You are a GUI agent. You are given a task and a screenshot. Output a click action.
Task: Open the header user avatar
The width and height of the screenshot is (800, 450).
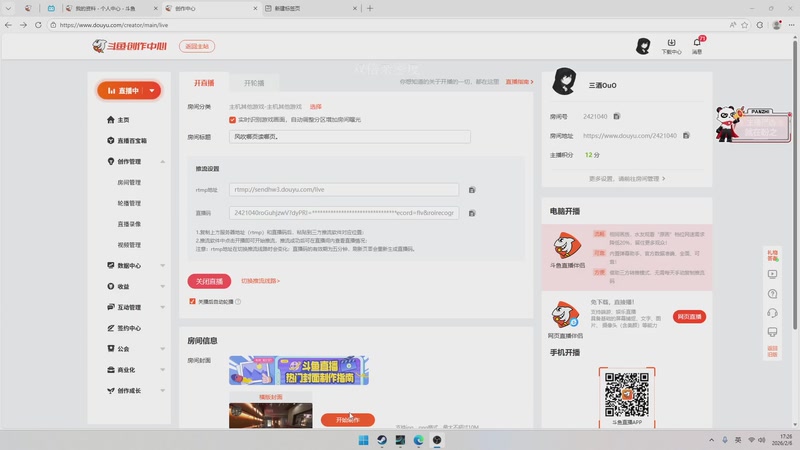643,46
